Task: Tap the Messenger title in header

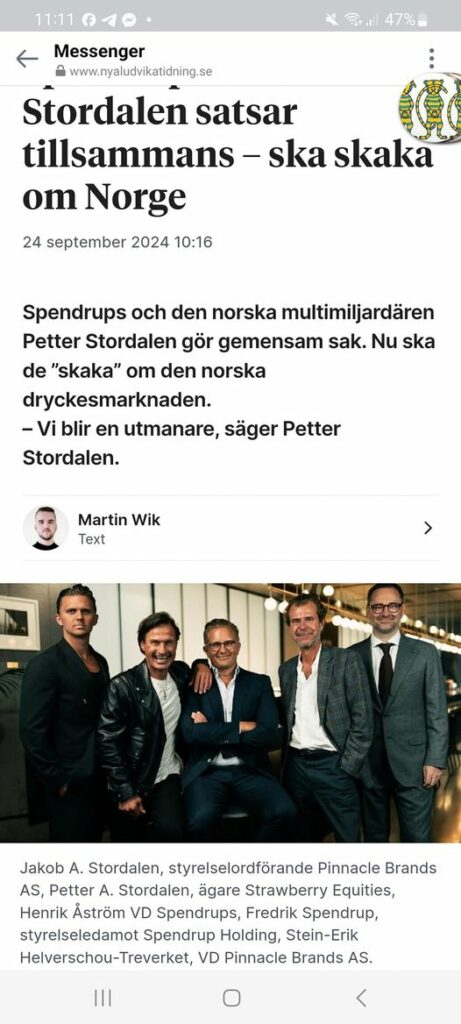Action: tap(99, 51)
